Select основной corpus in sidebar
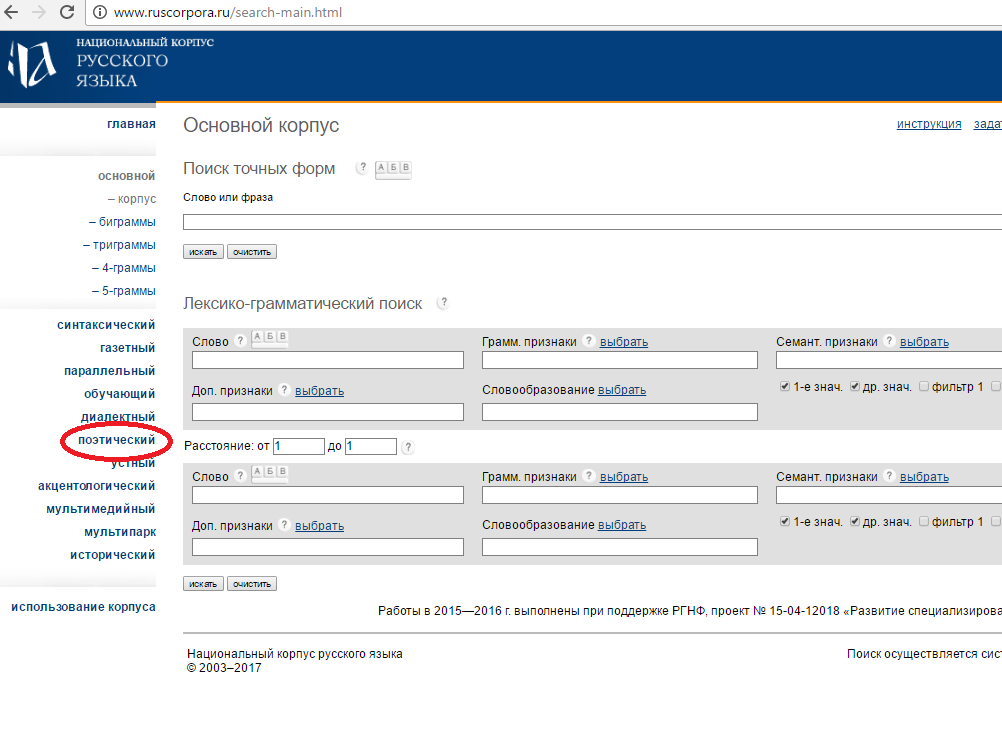The height and width of the screenshot is (735, 1002). tap(127, 176)
